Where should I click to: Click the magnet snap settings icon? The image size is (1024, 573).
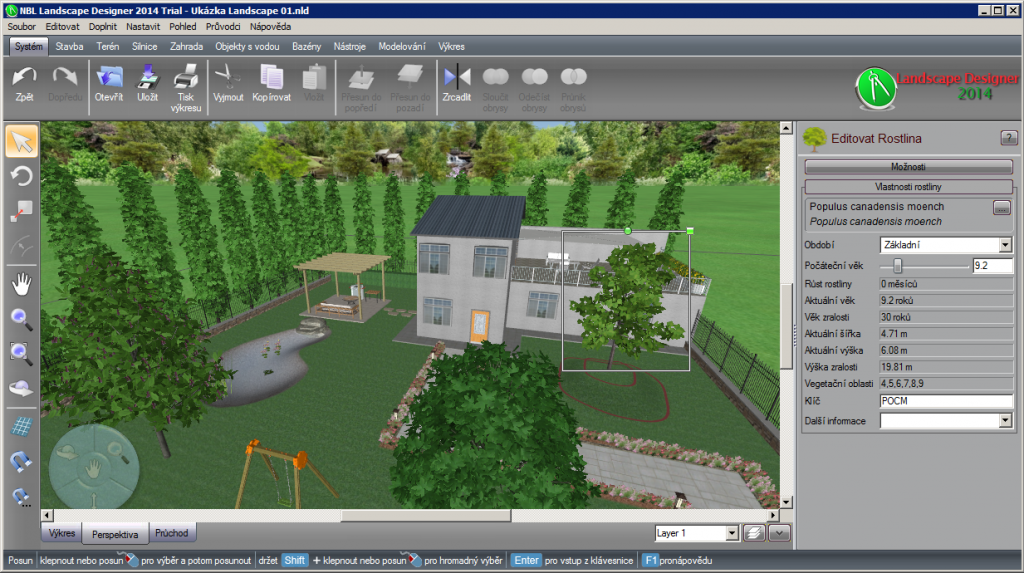coord(22,497)
